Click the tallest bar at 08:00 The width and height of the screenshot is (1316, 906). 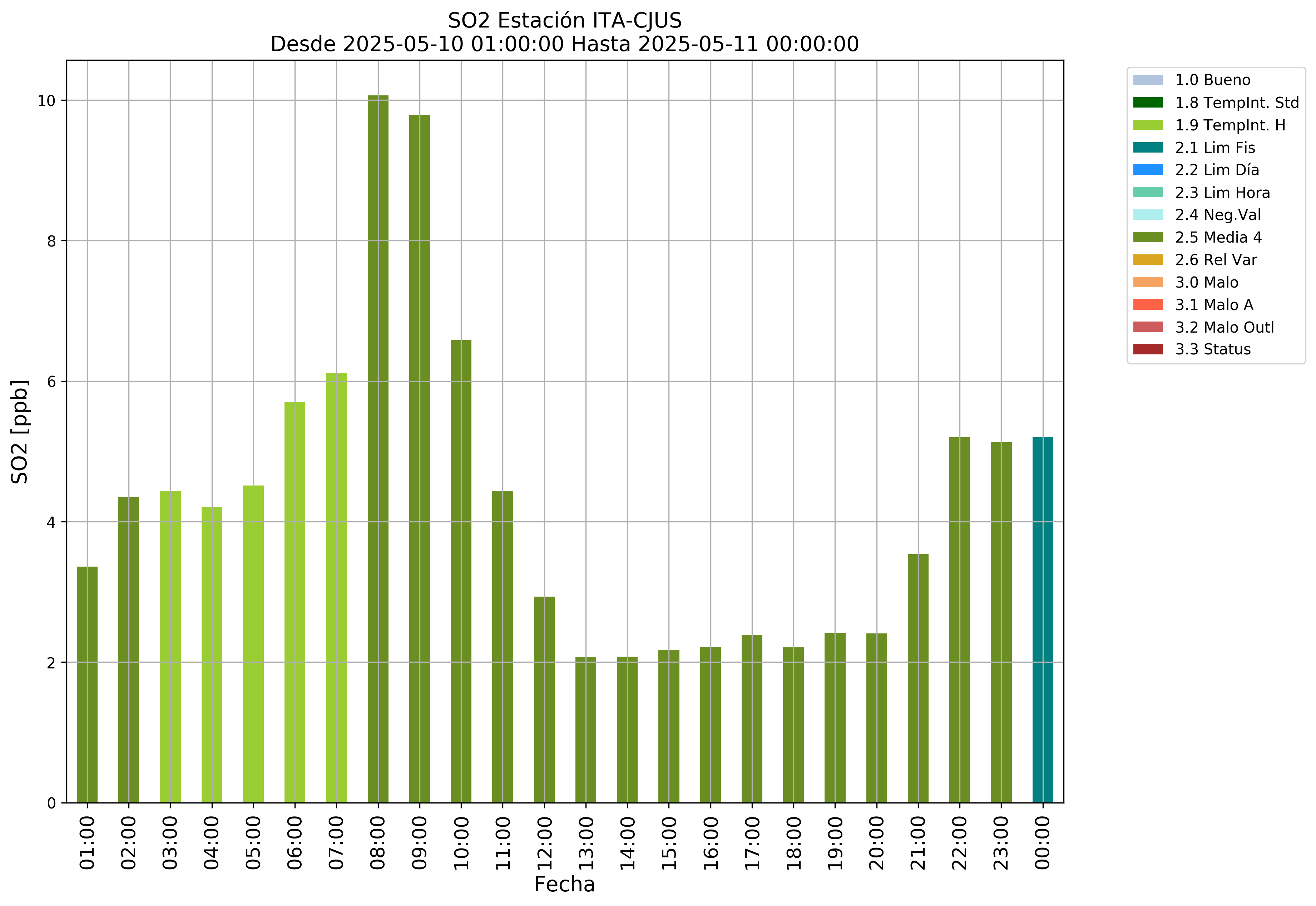[x=378, y=449]
